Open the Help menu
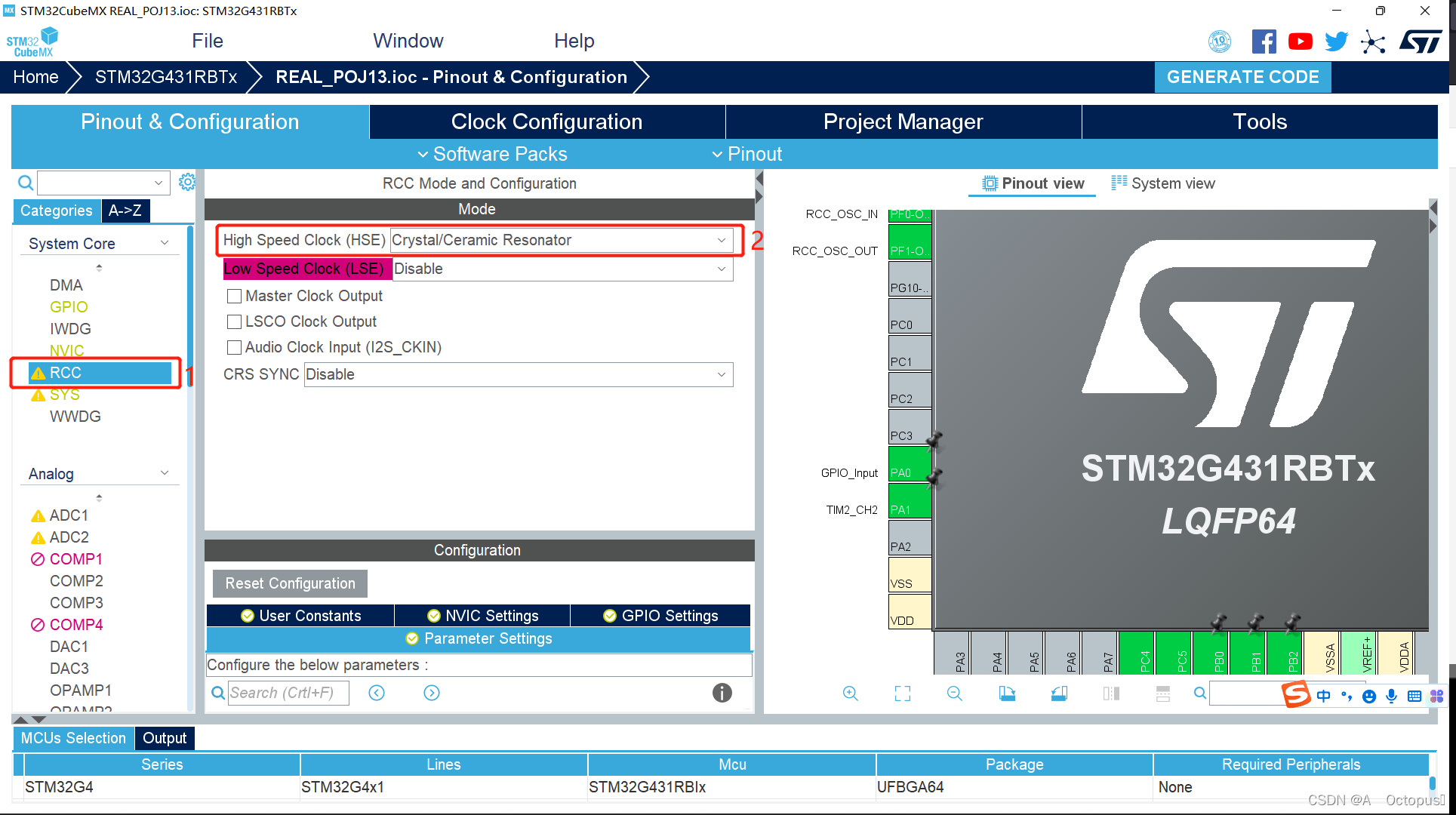The image size is (1456, 815). (x=574, y=41)
